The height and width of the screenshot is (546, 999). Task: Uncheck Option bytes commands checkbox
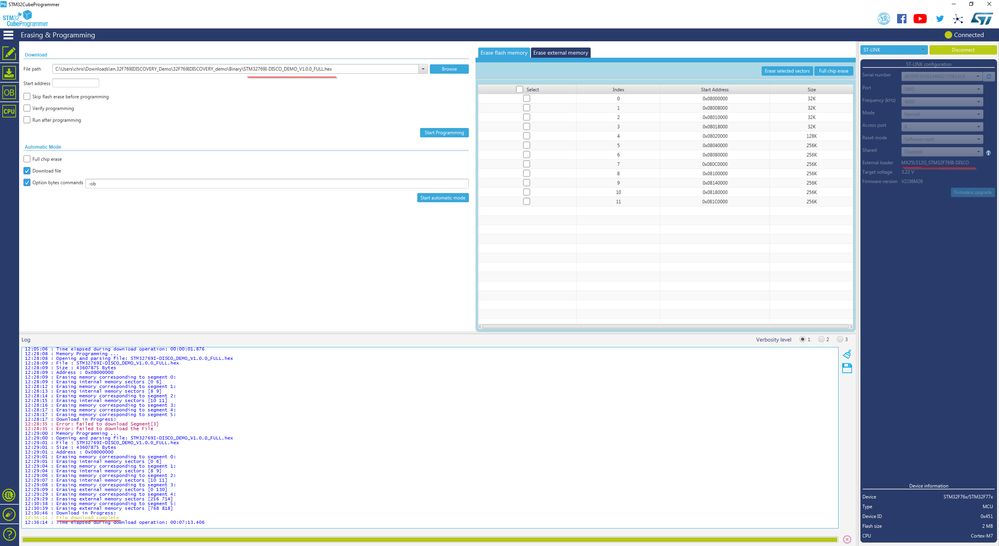27,182
